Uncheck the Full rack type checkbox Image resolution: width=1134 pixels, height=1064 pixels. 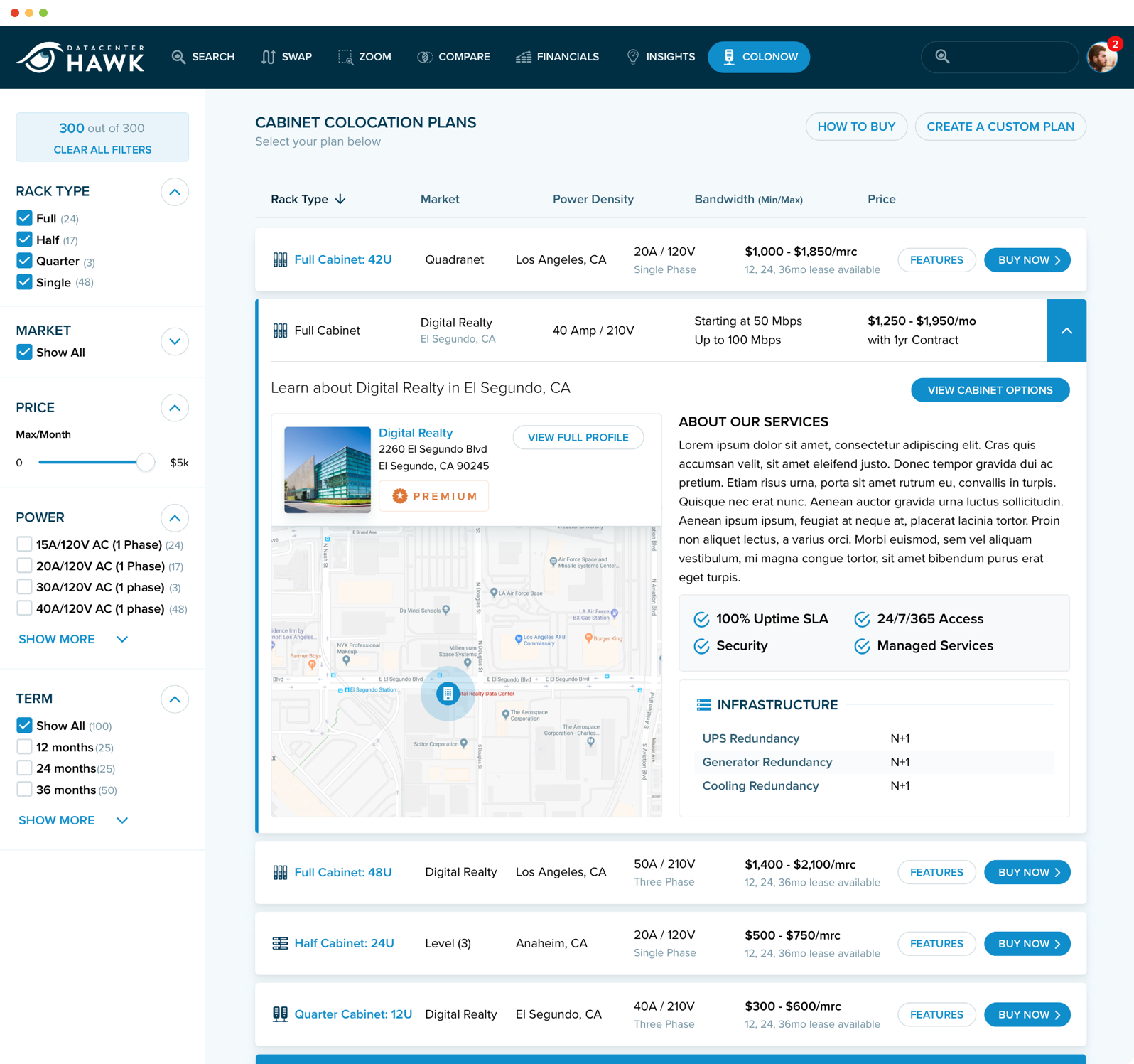pyautogui.click(x=24, y=218)
